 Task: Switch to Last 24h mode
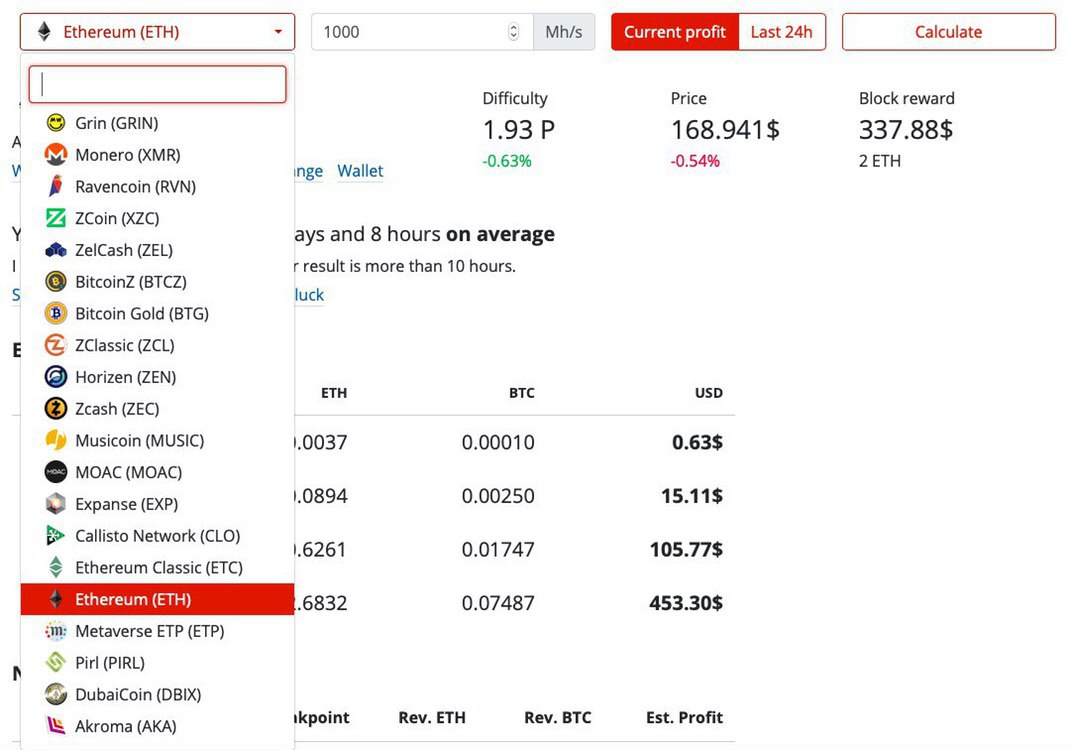781,31
